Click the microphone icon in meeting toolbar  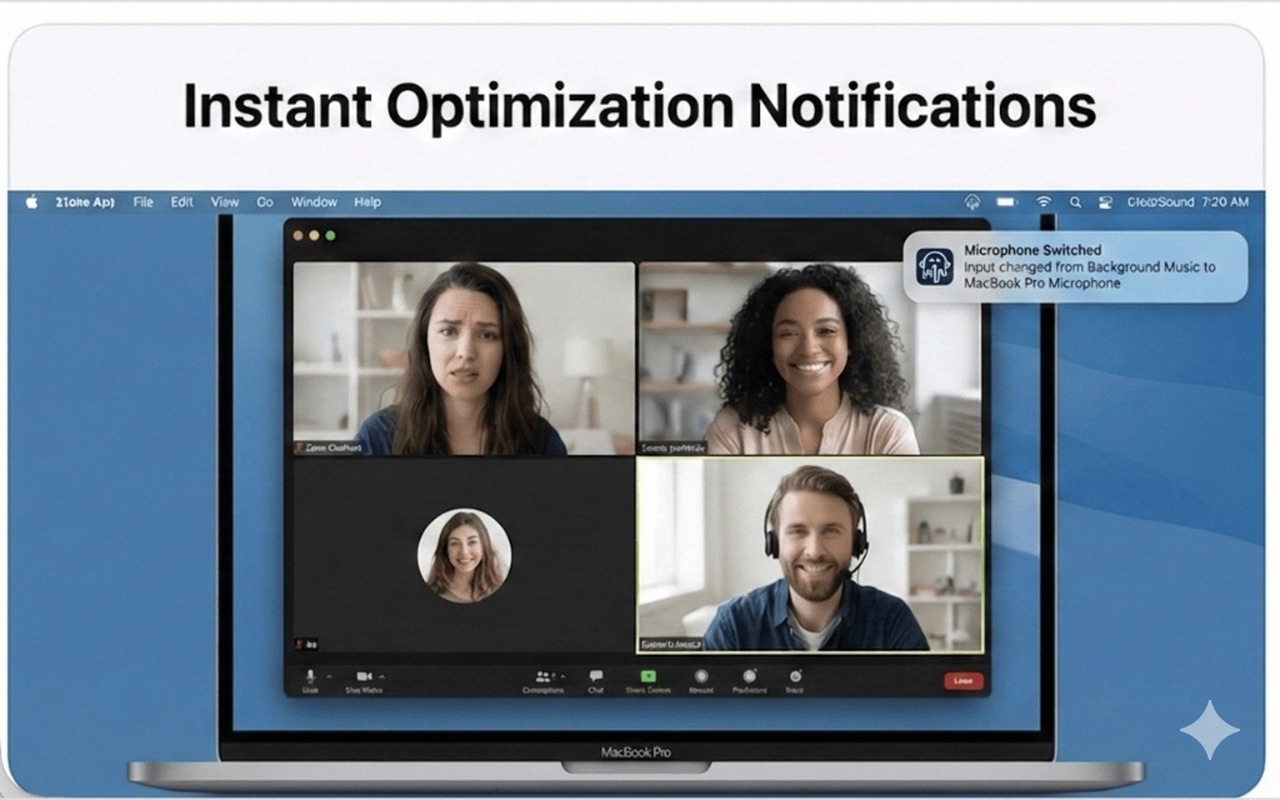coord(311,677)
